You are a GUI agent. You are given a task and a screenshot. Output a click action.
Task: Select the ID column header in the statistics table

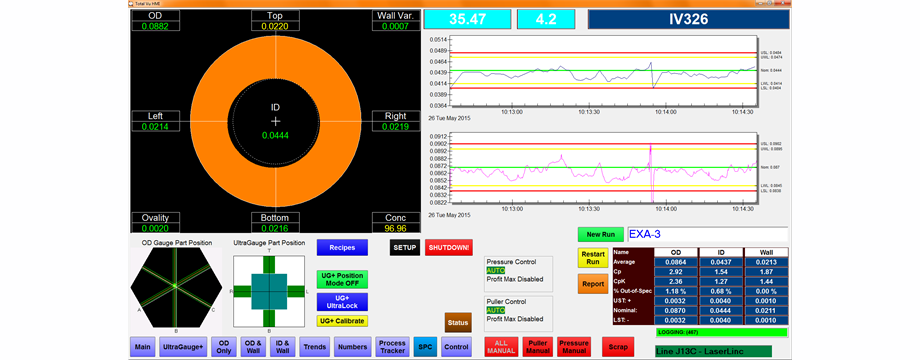pyautogui.click(x=721, y=252)
